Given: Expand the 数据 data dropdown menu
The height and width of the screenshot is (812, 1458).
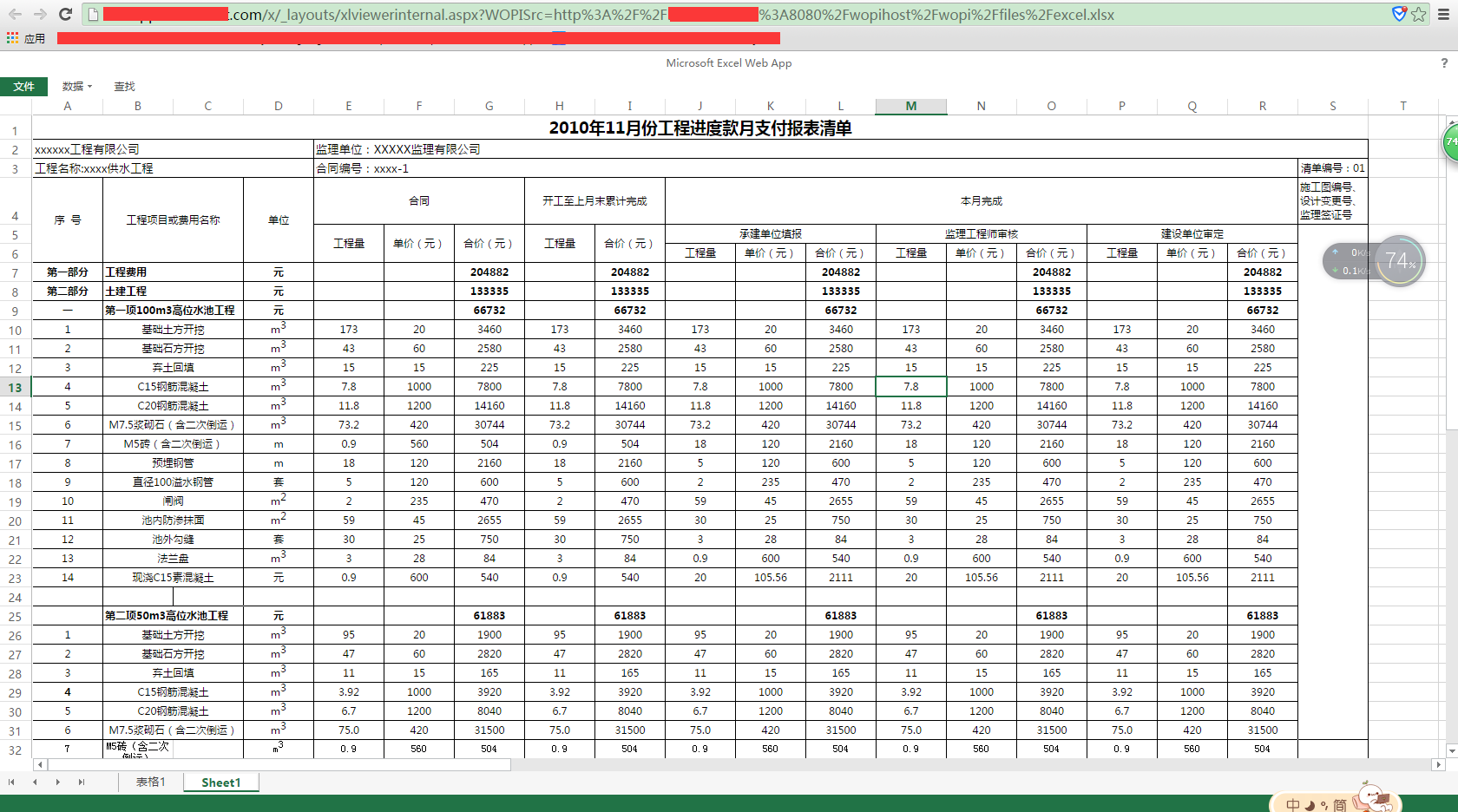Looking at the screenshot, I should pos(77,86).
